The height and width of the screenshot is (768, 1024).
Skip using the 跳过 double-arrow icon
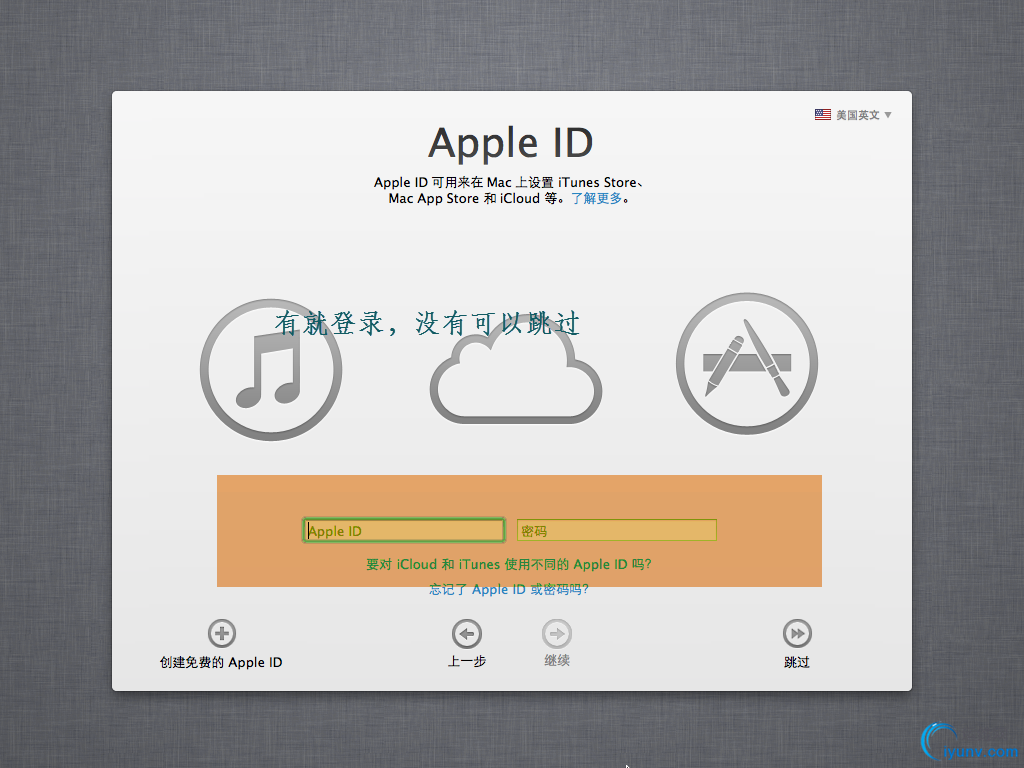coord(797,633)
